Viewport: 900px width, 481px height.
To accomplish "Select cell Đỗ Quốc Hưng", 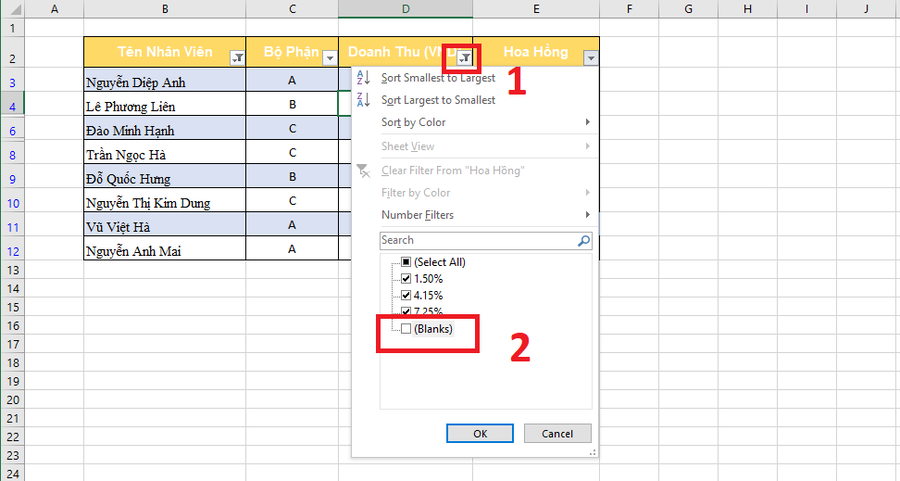I will click(165, 176).
